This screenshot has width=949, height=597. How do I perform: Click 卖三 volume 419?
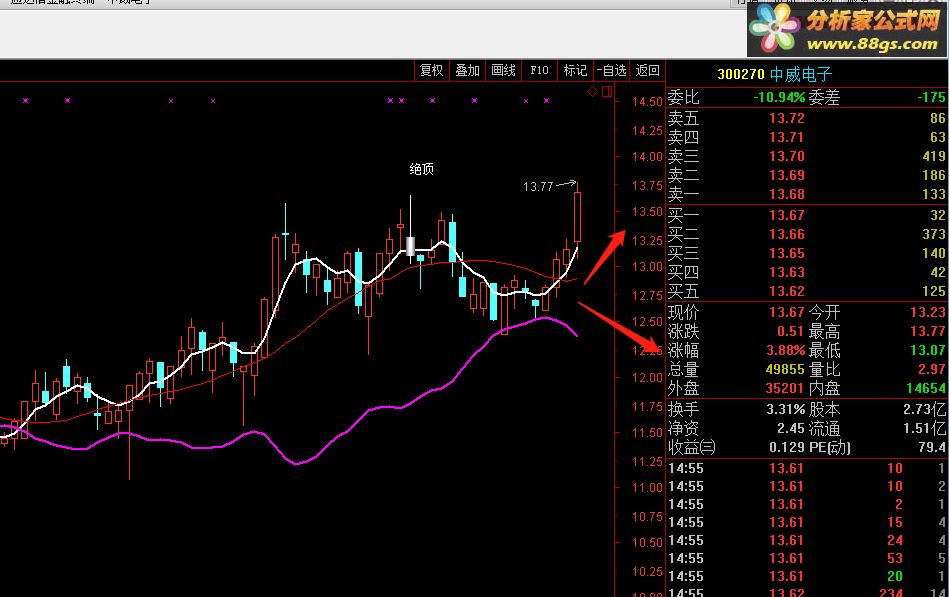tap(934, 156)
